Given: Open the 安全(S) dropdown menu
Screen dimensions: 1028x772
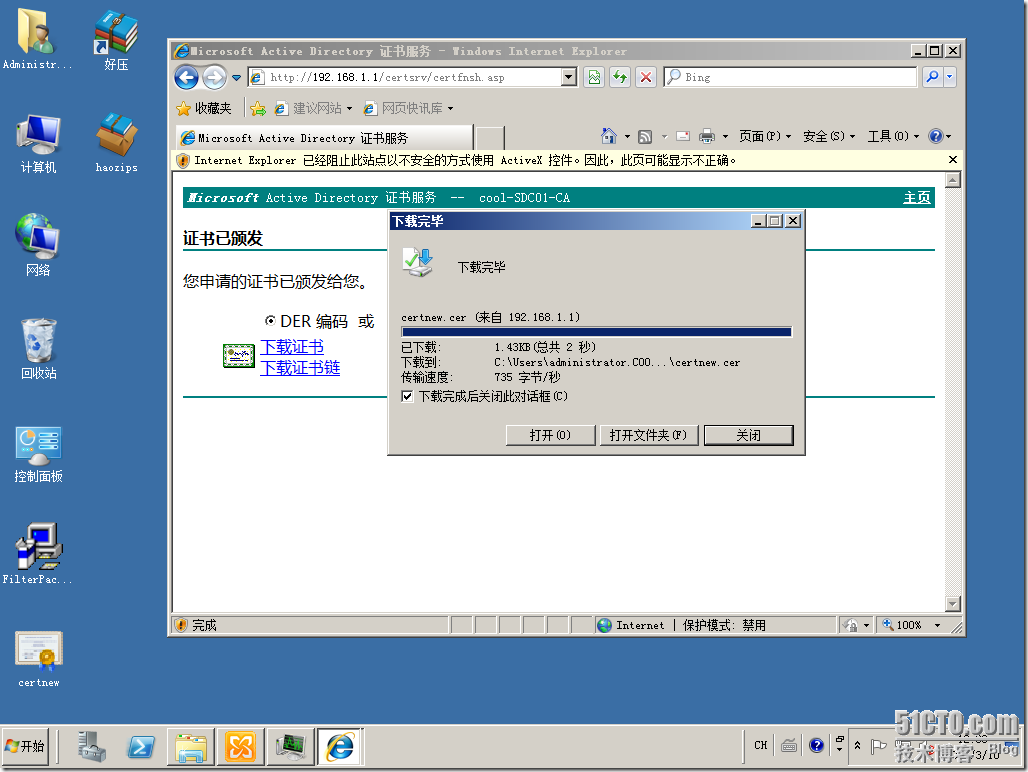Looking at the screenshot, I should 826,136.
